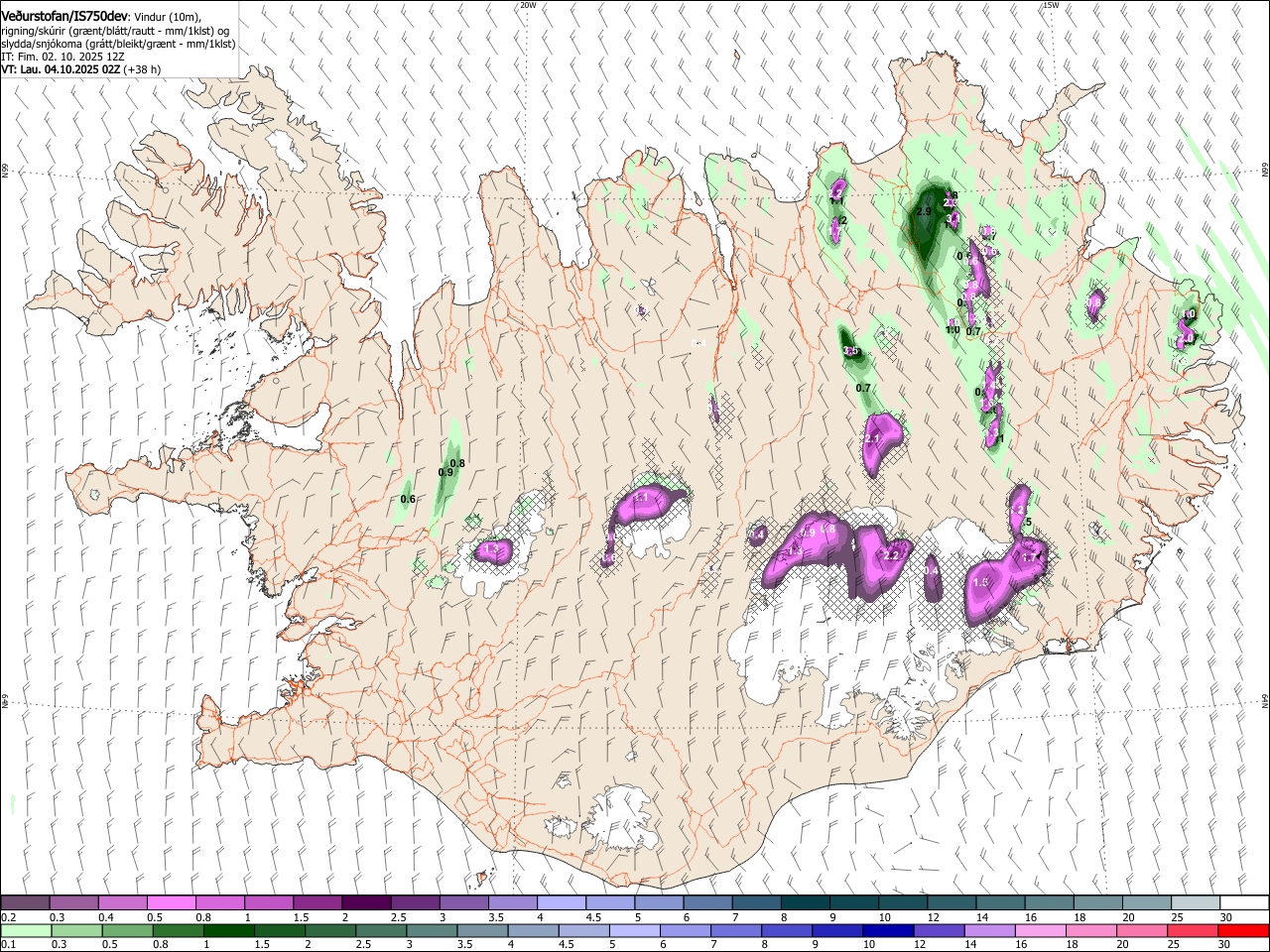Click the slate blue 6 snow scale swatch
This screenshot has width=1270, height=952.
(x=707, y=902)
